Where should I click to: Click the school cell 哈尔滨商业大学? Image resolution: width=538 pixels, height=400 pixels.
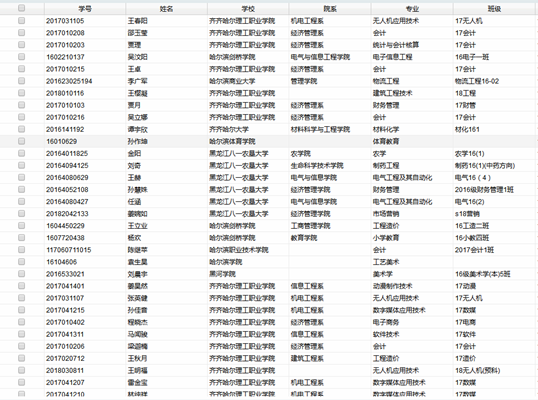(232, 81)
